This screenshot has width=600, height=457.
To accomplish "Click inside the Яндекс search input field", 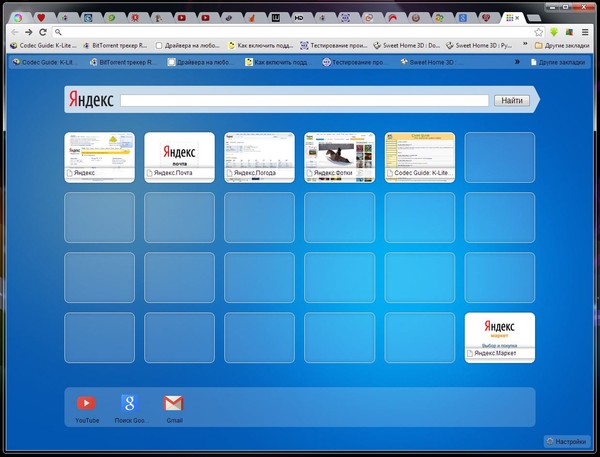I will [304, 100].
